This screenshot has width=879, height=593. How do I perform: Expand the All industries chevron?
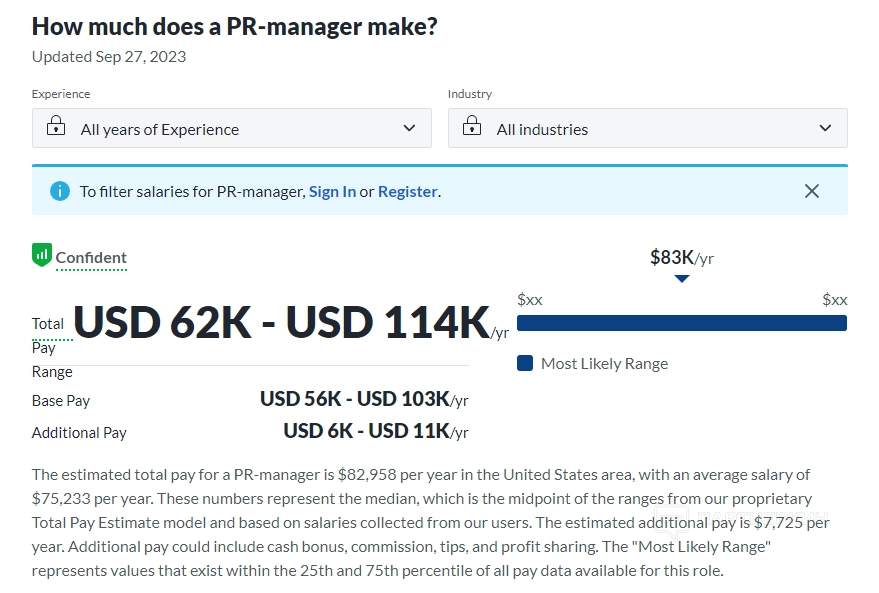coord(825,128)
